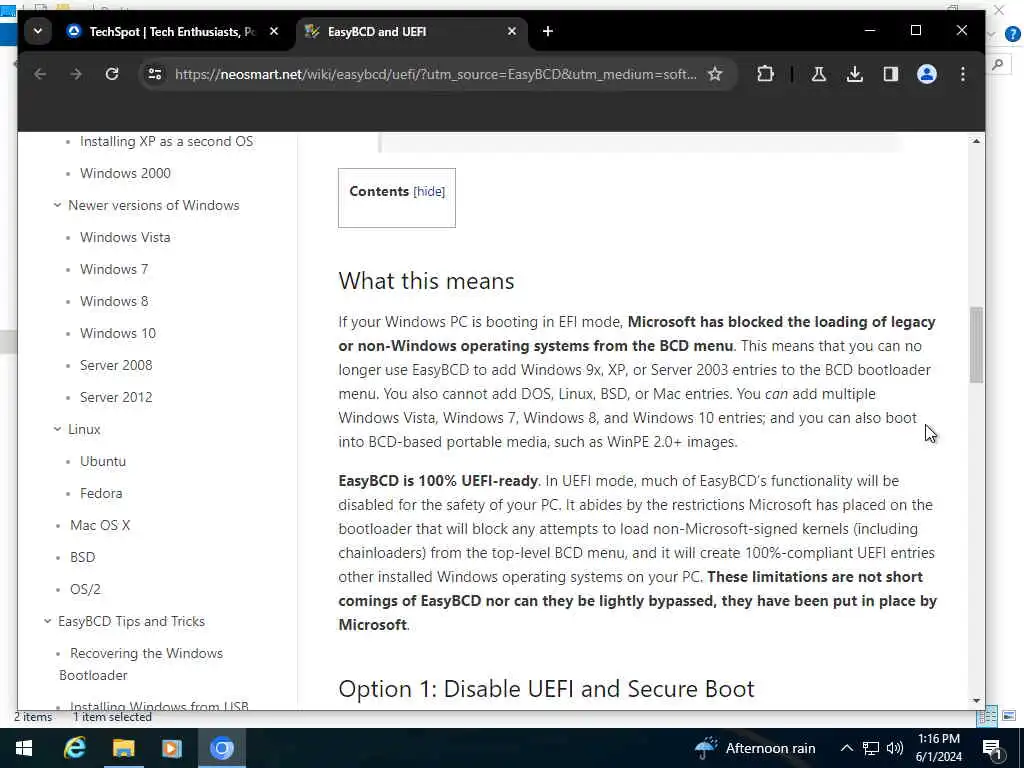Open Chrome Labs flask icon
This screenshot has width=1024, height=768.
click(x=818, y=74)
